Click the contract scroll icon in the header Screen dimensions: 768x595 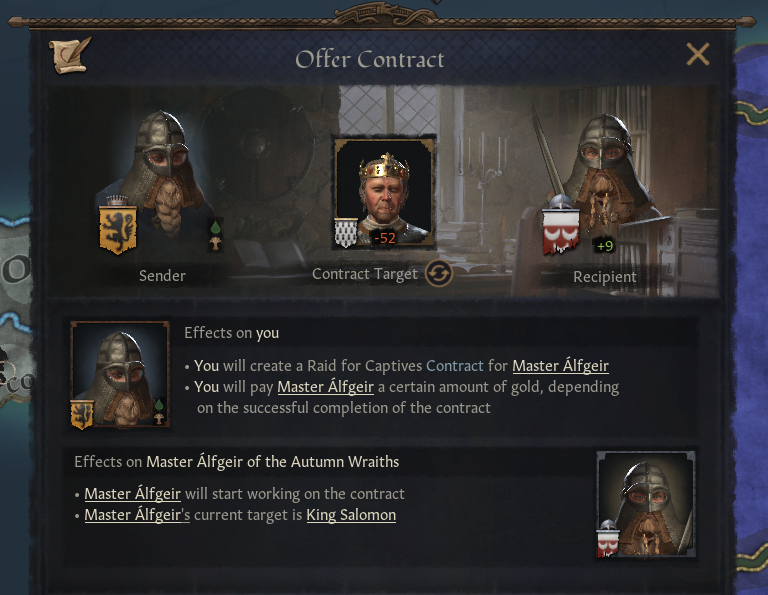point(71,55)
